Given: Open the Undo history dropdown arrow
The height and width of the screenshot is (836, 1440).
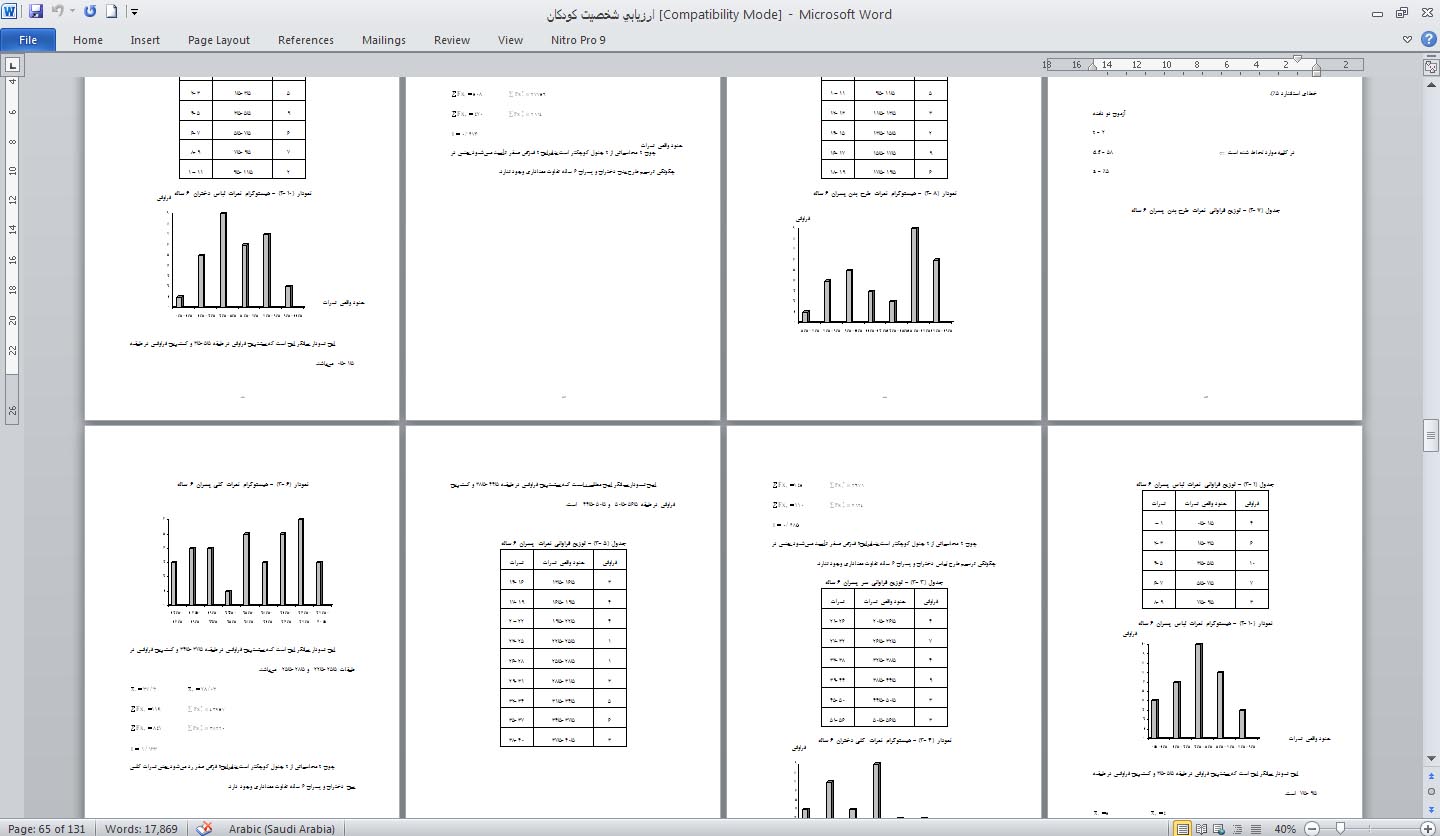Looking at the screenshot, I should coord(72,13).
